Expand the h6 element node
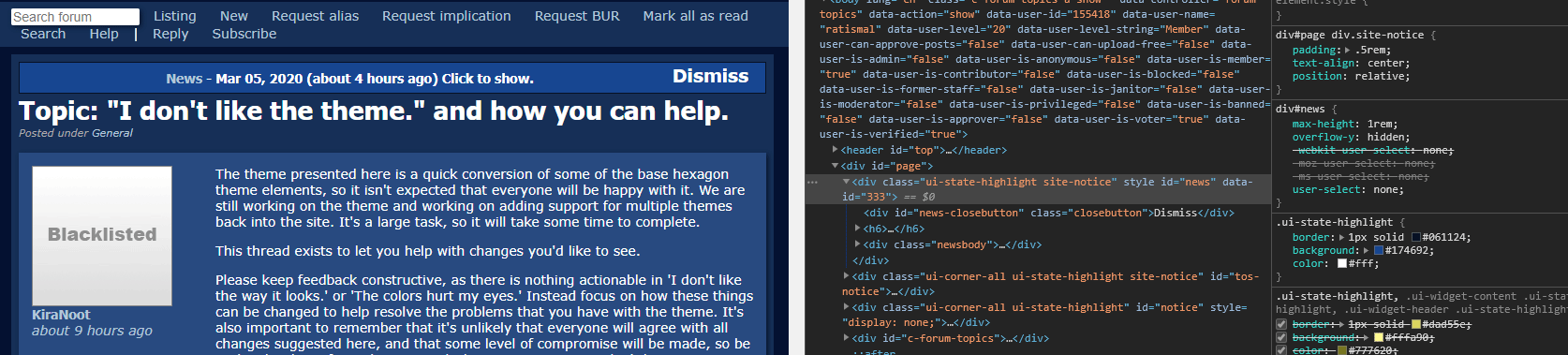Image resolution: width=1568 pixels, height=355 pixels. 858,229
